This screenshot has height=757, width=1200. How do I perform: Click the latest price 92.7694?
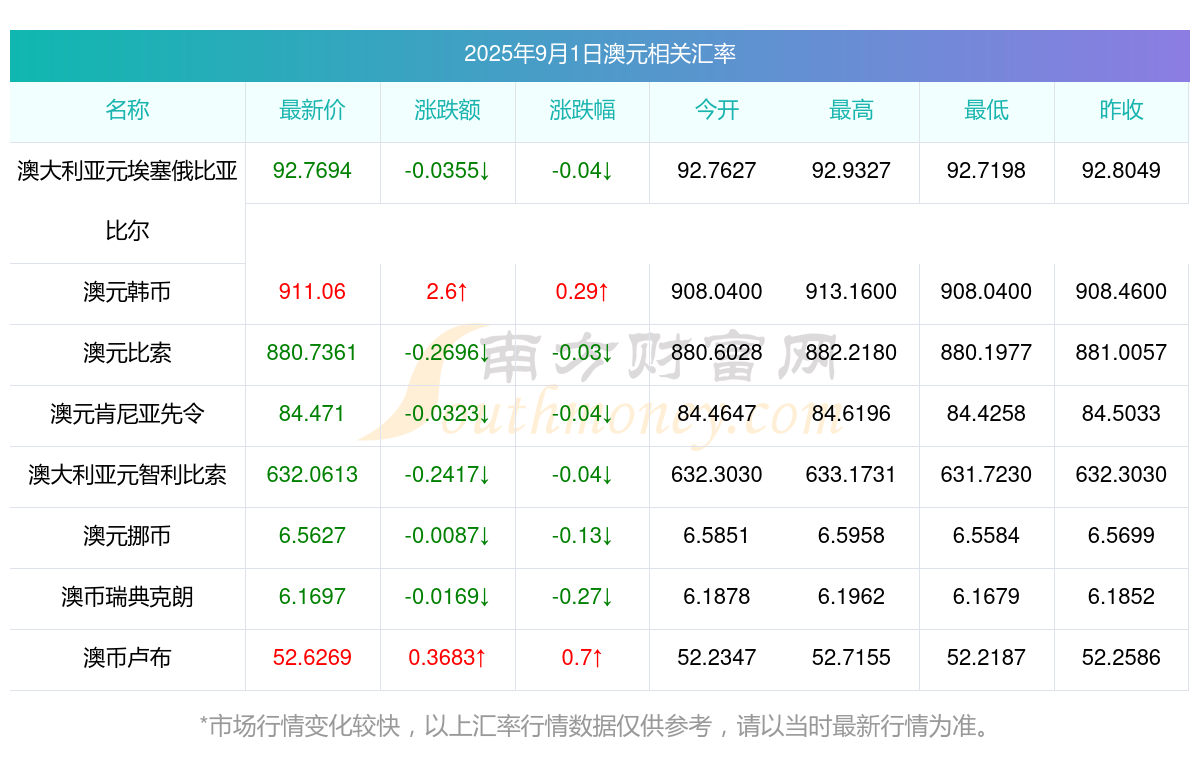coord(312,171)
